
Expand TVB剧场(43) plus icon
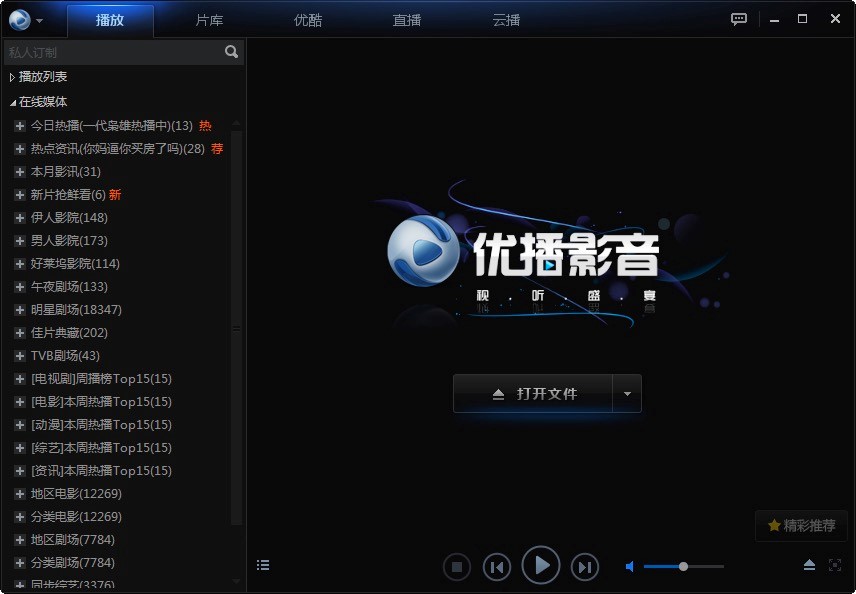[x=20, y=356]
